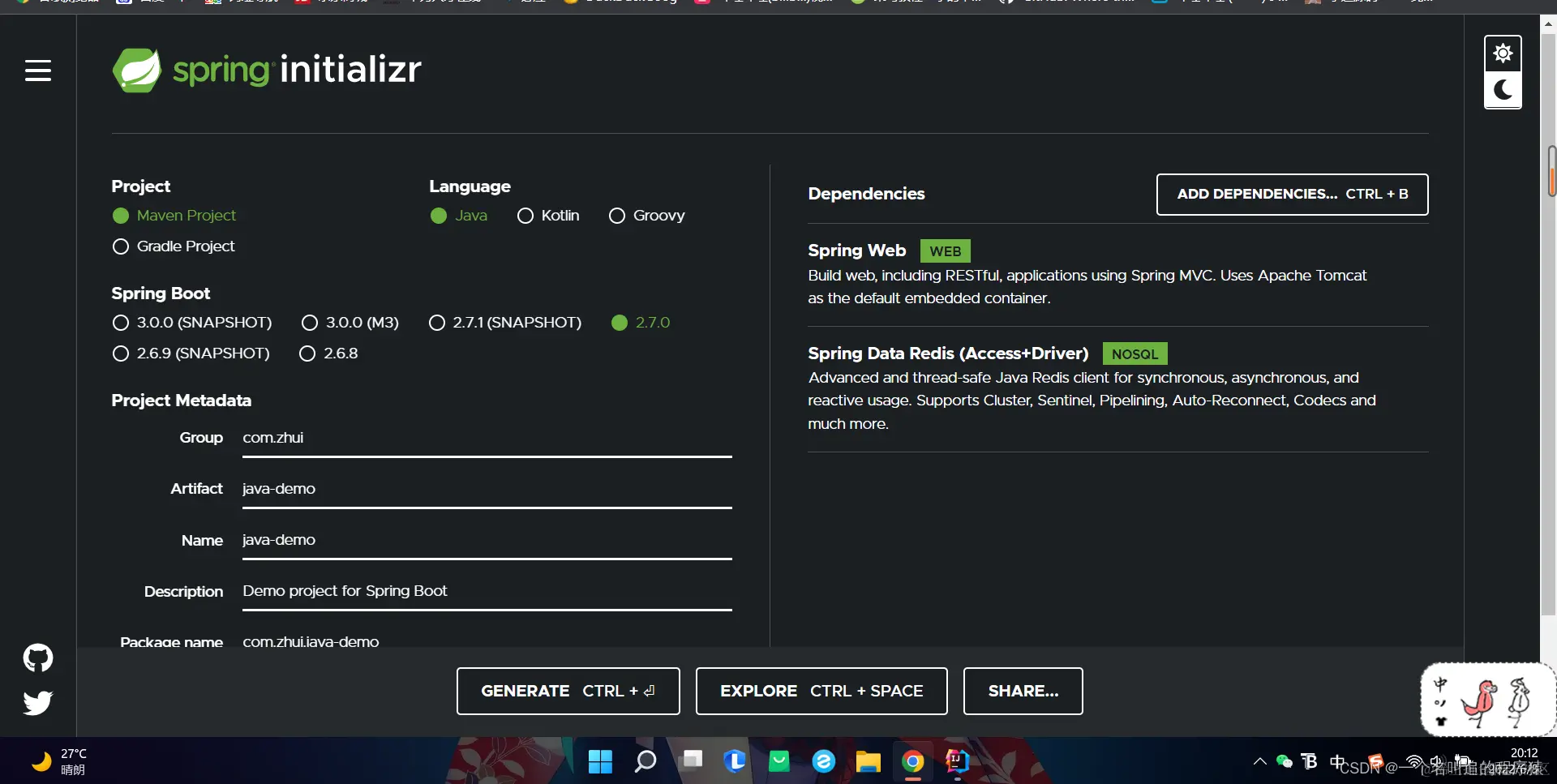Select Kotlin language
The image size is (1557, 784).
click(x=548, y=216)
